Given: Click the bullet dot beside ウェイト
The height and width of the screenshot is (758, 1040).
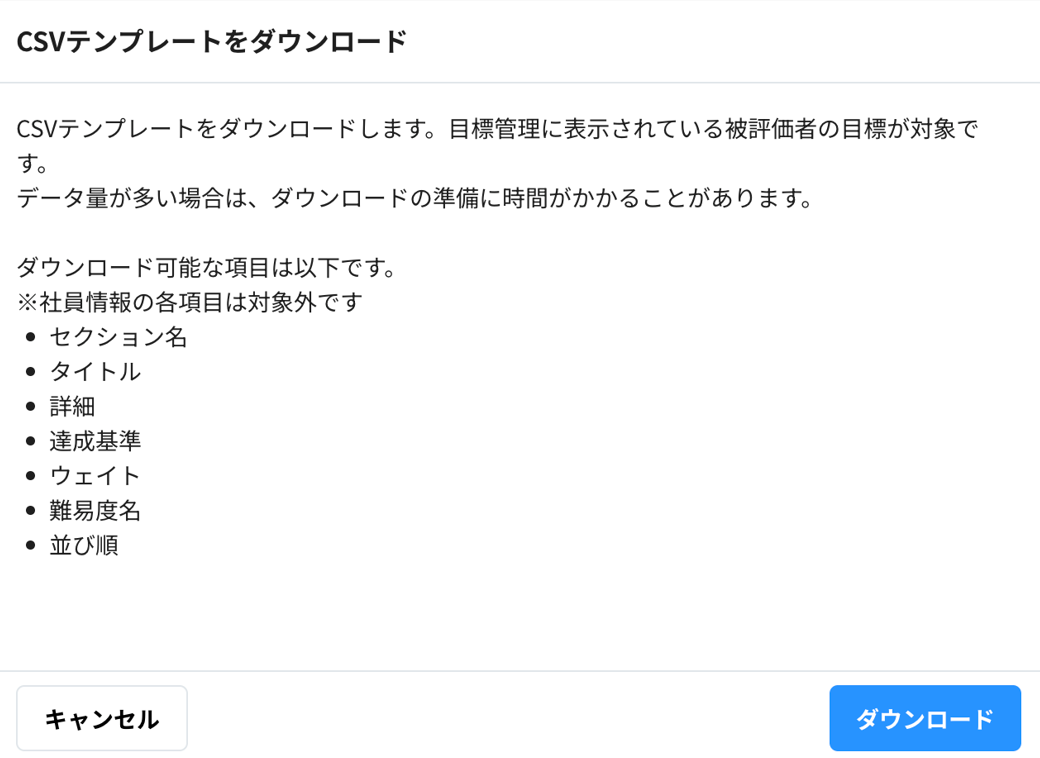Looking at the screenshot, I should [31, 476].
